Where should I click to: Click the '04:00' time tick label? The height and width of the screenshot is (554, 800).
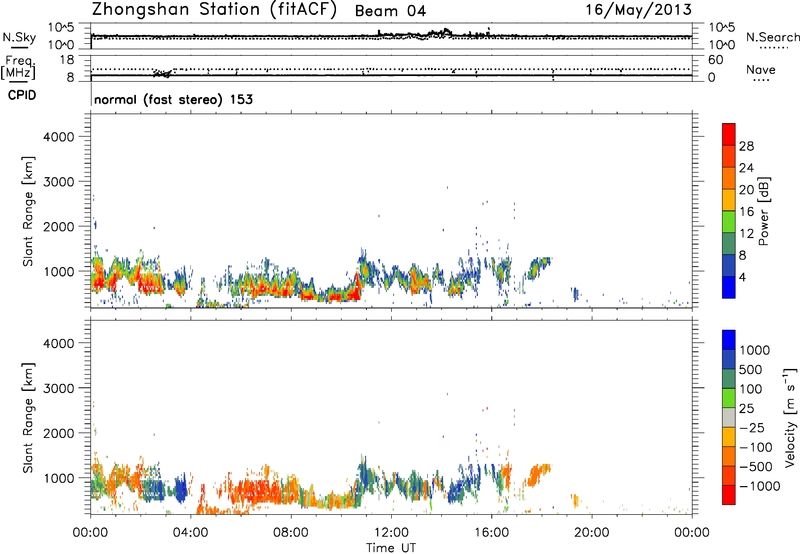click(190, 533)
